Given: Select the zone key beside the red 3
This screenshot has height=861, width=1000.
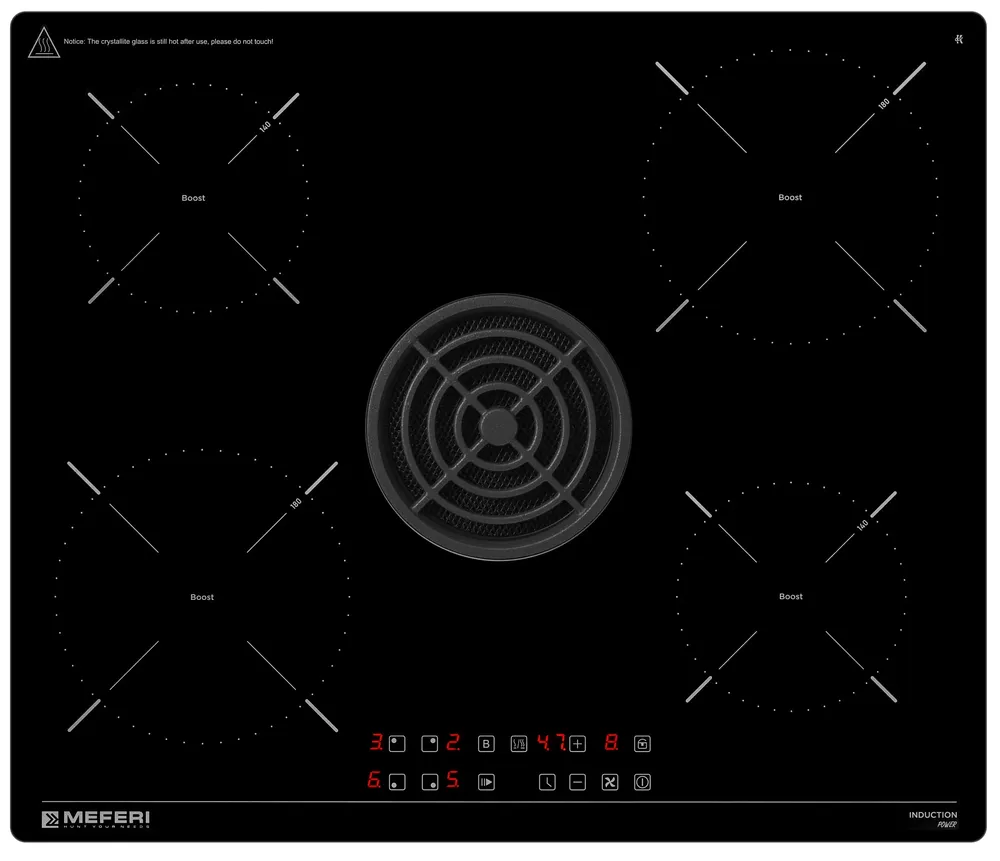Looking at the screenshot, I should click(x=397, y=743).
